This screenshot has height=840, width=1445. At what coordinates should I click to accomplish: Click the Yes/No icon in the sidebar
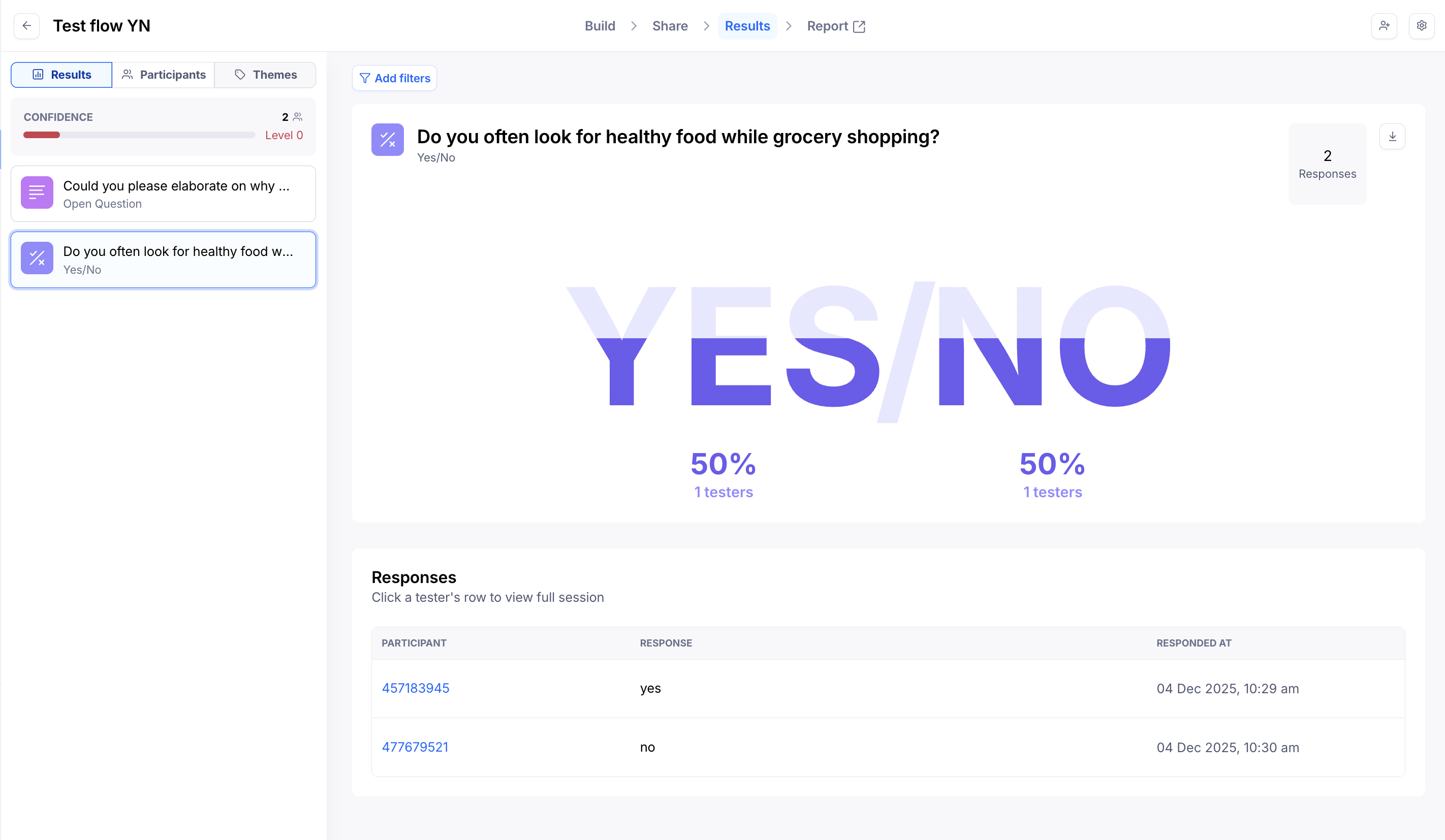click(x=37, y=259)
